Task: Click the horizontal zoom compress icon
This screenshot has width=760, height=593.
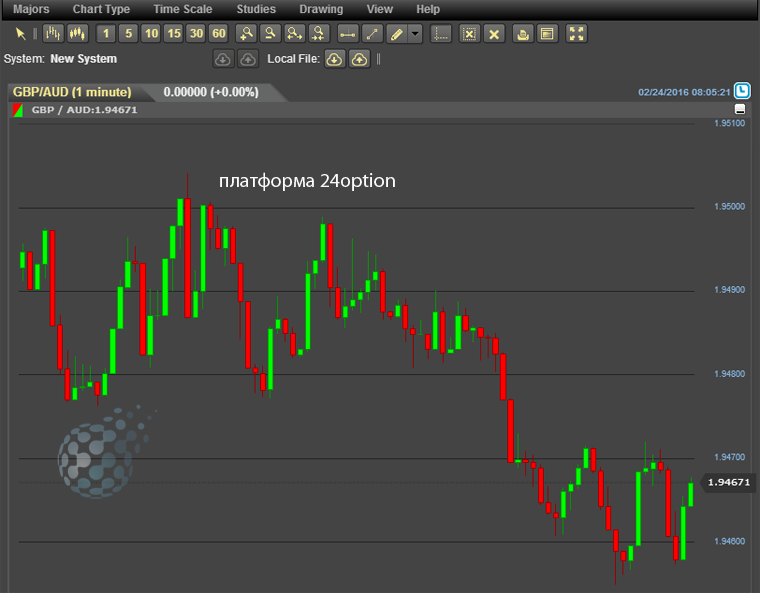Action: 318,33
